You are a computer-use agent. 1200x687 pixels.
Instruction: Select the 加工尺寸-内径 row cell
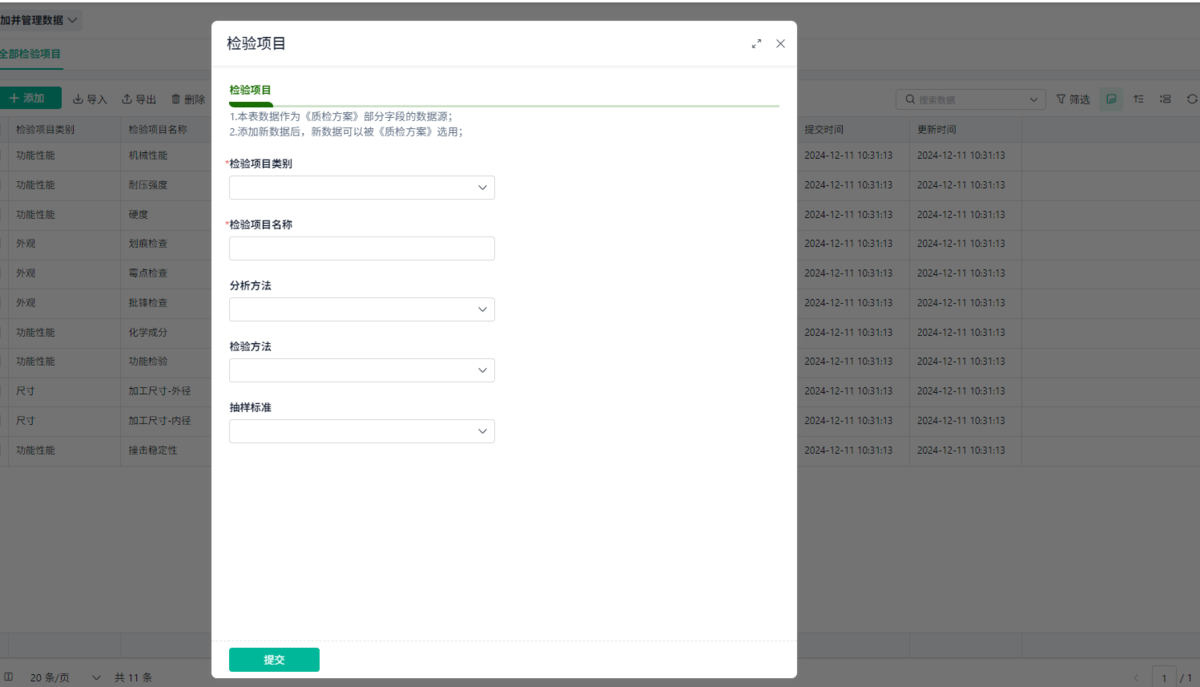pos(160,421)
